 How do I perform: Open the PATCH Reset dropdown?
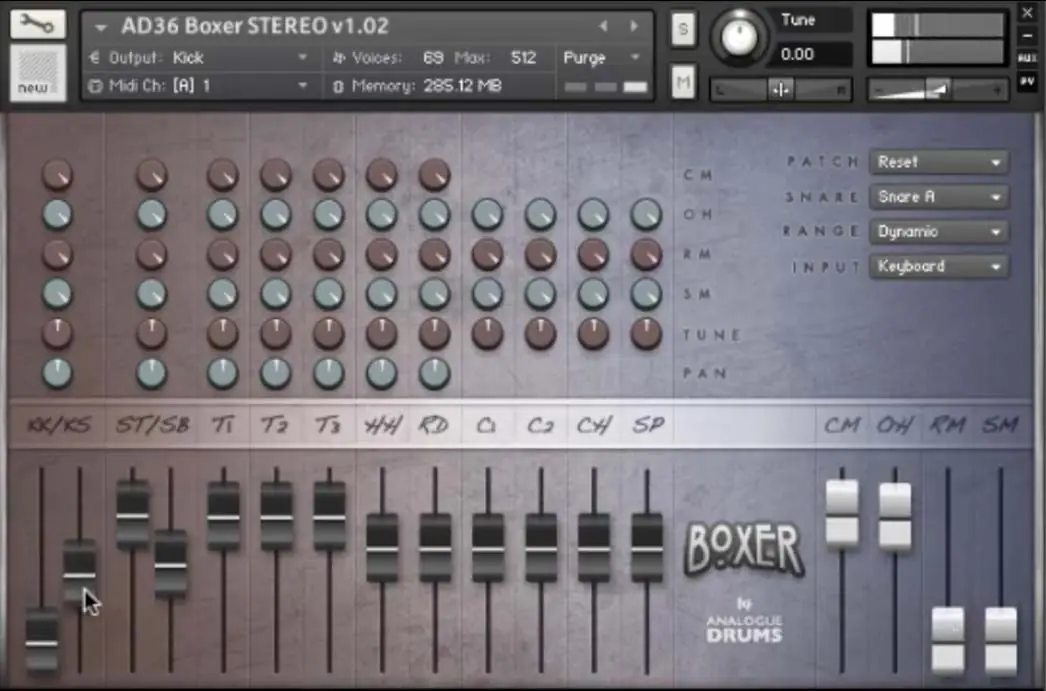click(x=939, y=162)
